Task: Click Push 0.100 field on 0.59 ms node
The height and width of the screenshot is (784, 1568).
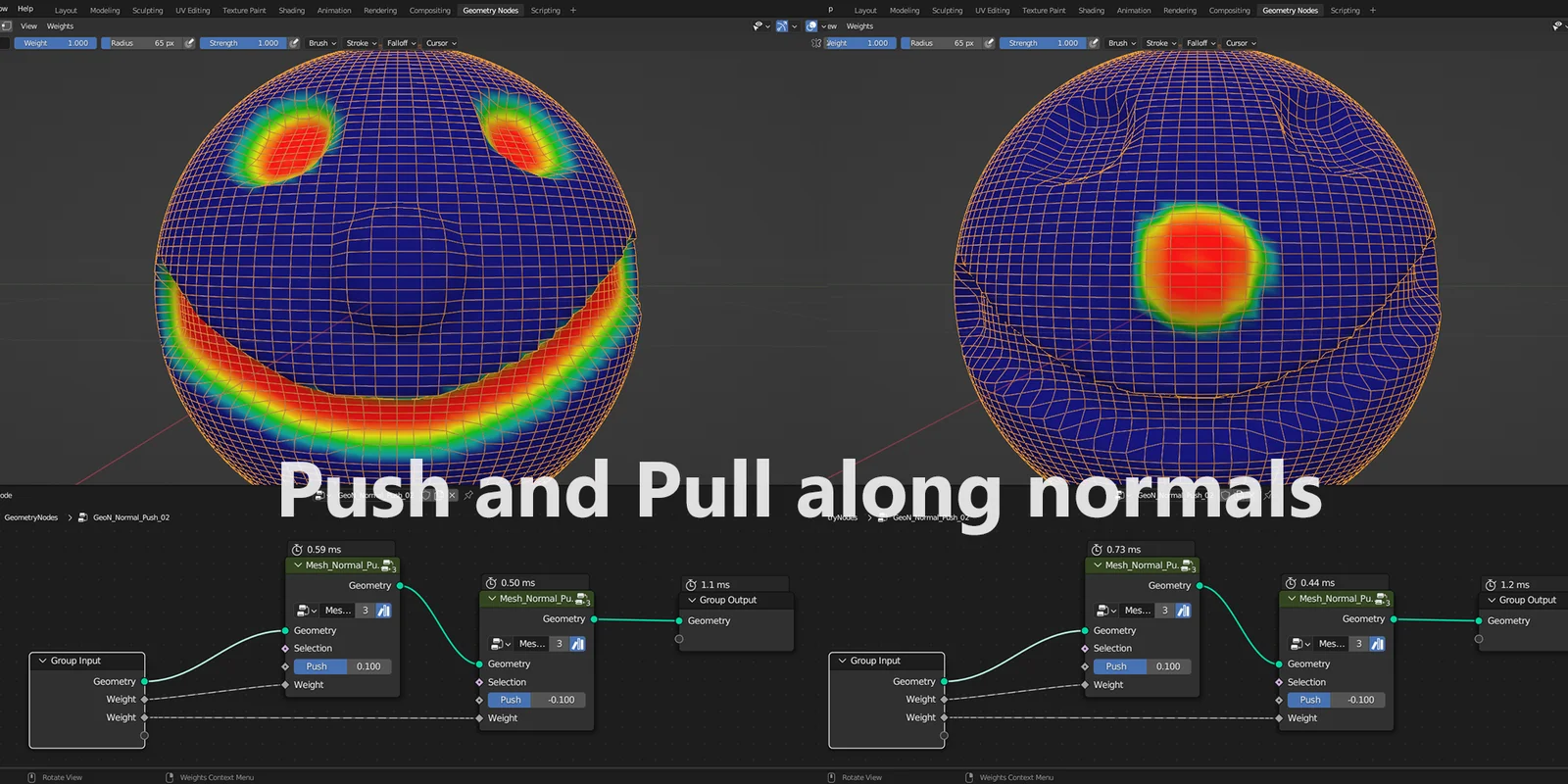Action: pos(342,666)
